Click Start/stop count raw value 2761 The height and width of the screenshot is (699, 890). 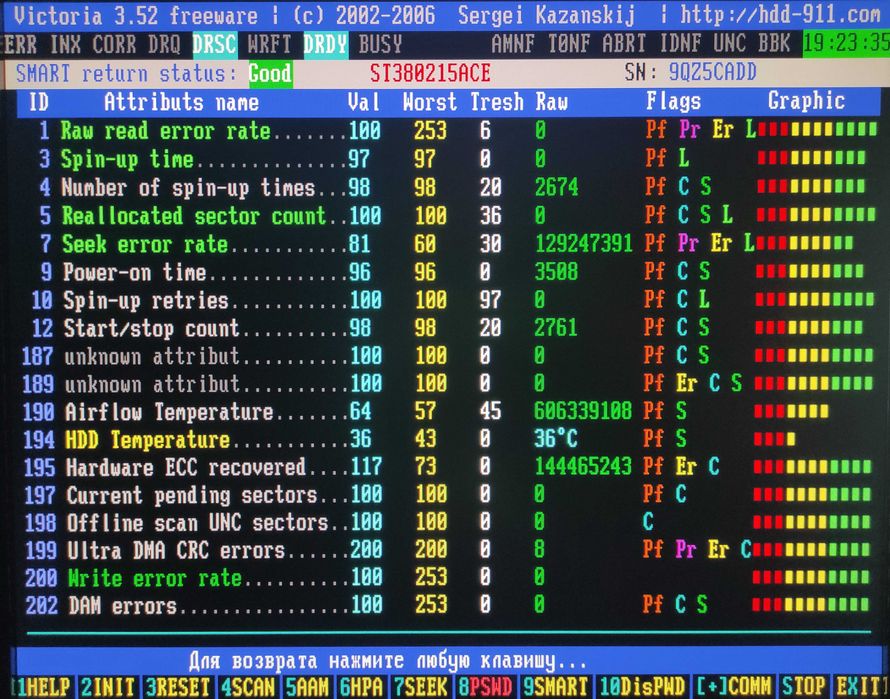click(x=556, y=328)
